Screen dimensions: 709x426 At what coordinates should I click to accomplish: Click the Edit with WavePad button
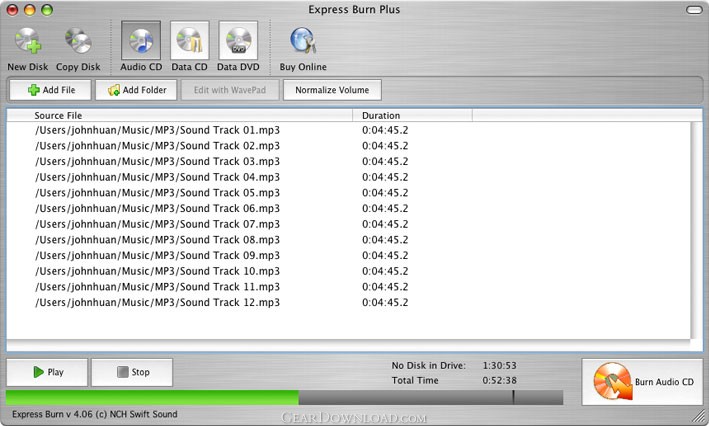point(230,90)
